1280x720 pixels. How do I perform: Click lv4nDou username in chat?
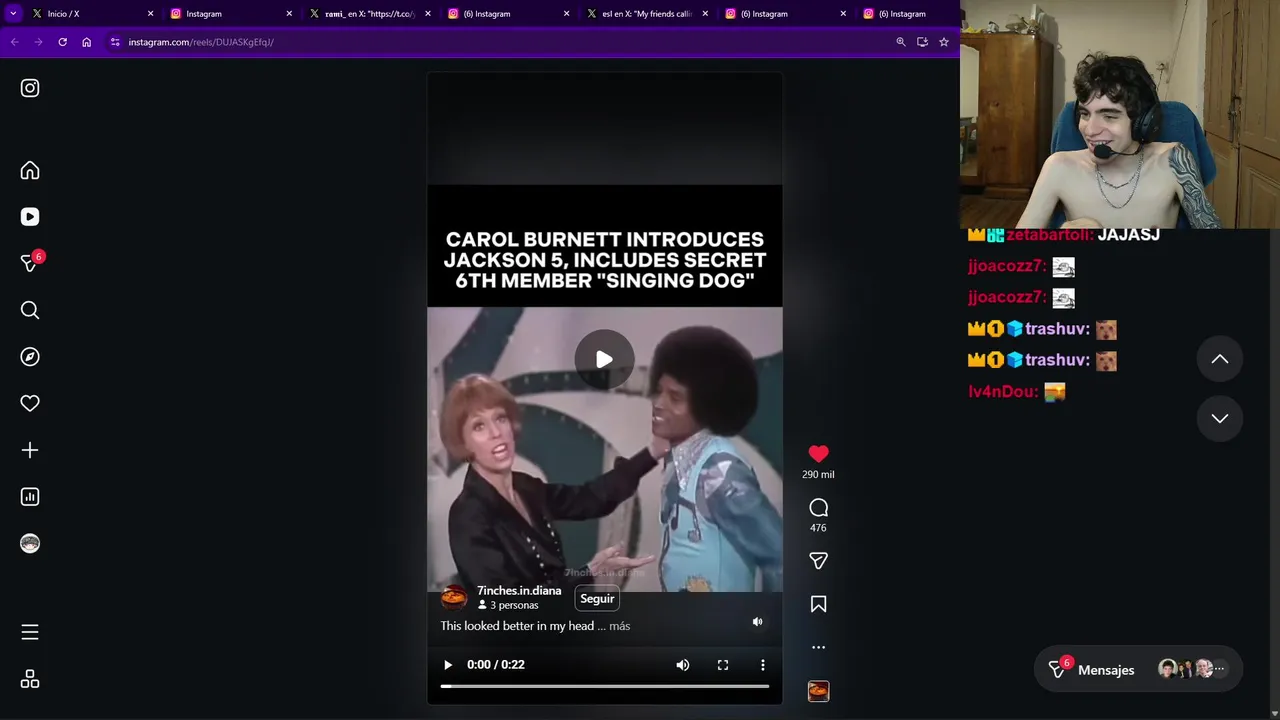pos(1003,392)
